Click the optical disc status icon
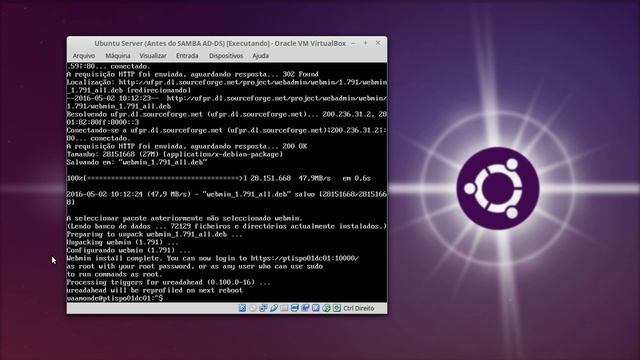 point(253,308)
